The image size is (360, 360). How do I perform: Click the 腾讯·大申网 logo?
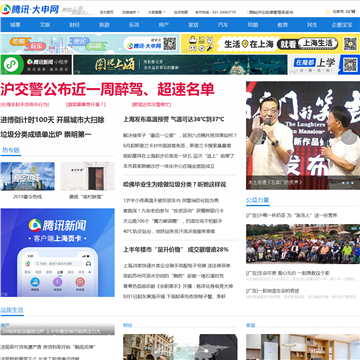click(x=30, y=9)
